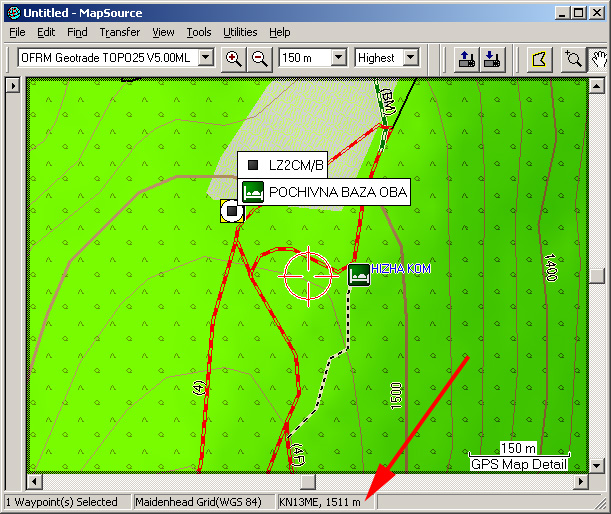Viewport: 611px width, 514px height.
Task: Click the POCHIVNA BAZA OBA lodging icon
Action: tap(253, 192)
